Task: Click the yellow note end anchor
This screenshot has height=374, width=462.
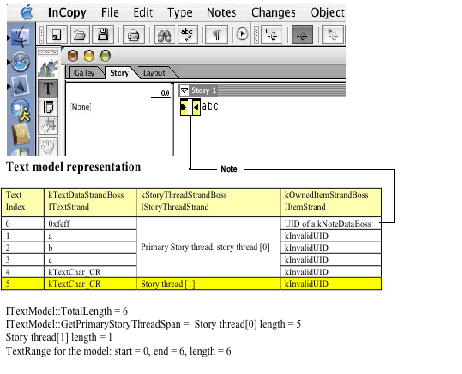Action: click(x=196, y=107)
